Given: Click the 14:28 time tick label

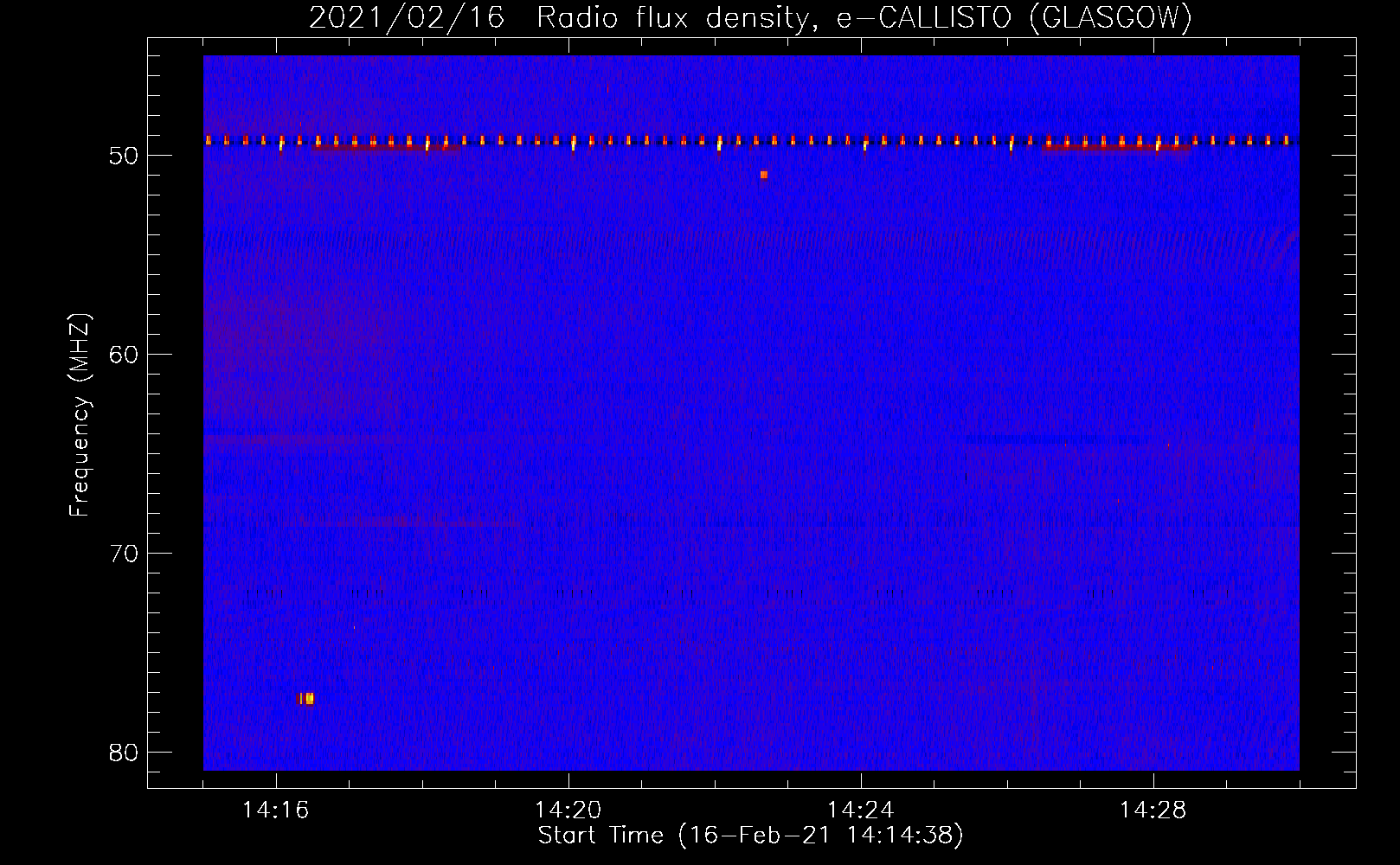Looking at the screenshot, I should [x=1153, y=811].
